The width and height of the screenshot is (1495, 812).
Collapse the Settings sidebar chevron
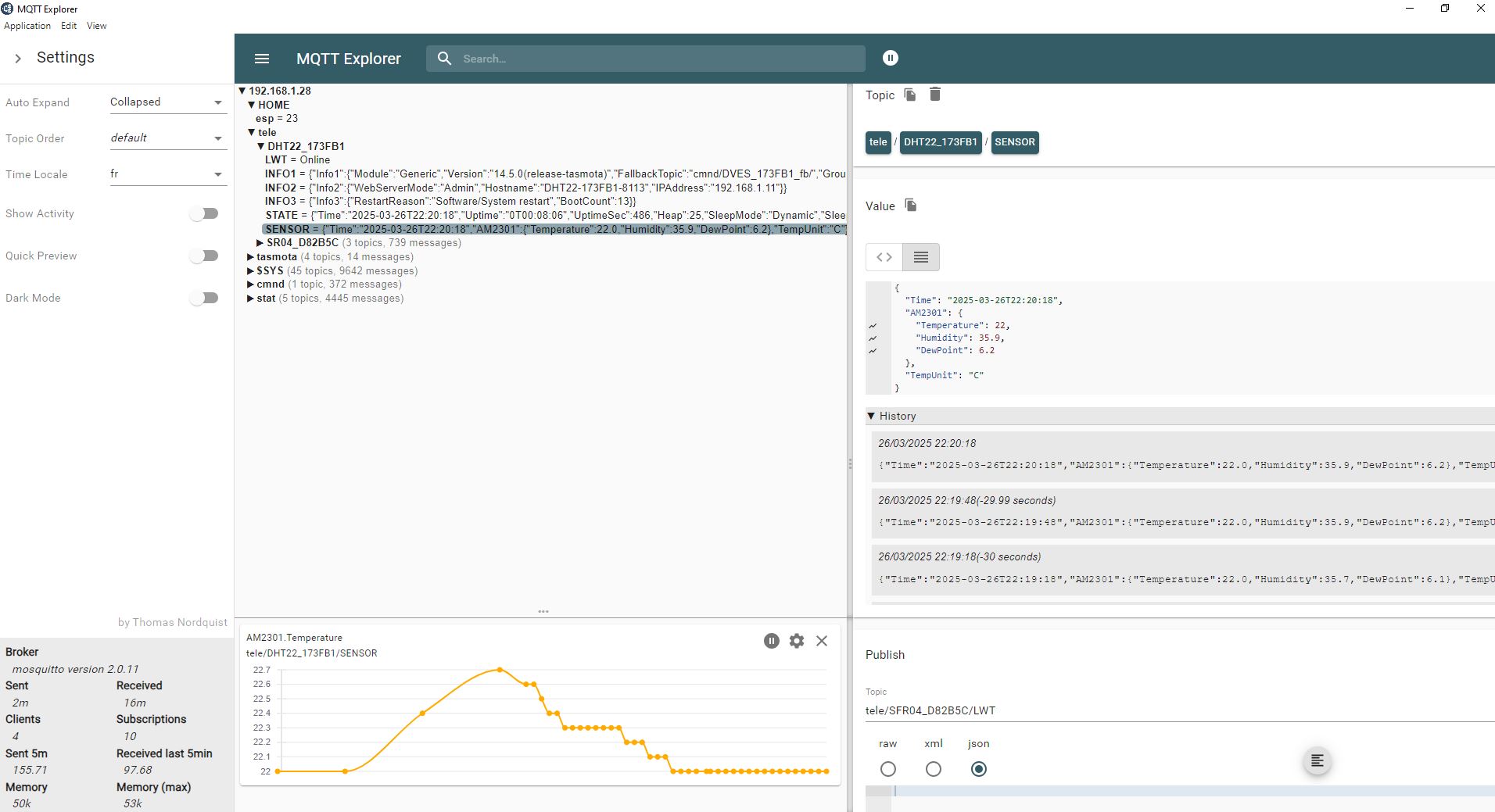18,58
